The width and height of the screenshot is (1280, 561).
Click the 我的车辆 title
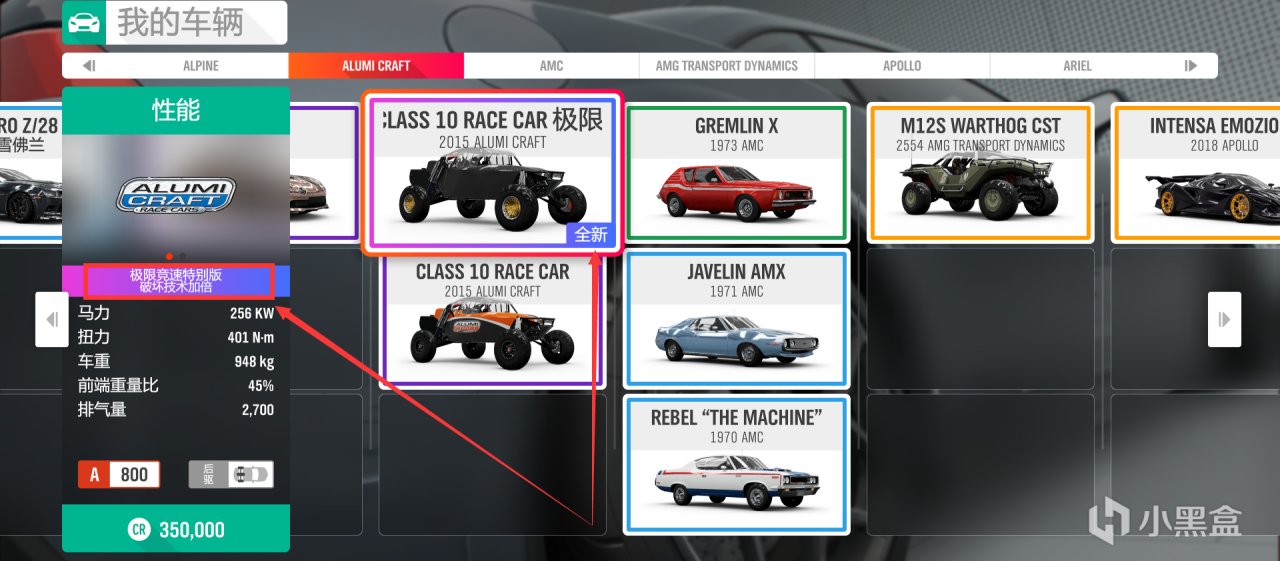[180, 22]
